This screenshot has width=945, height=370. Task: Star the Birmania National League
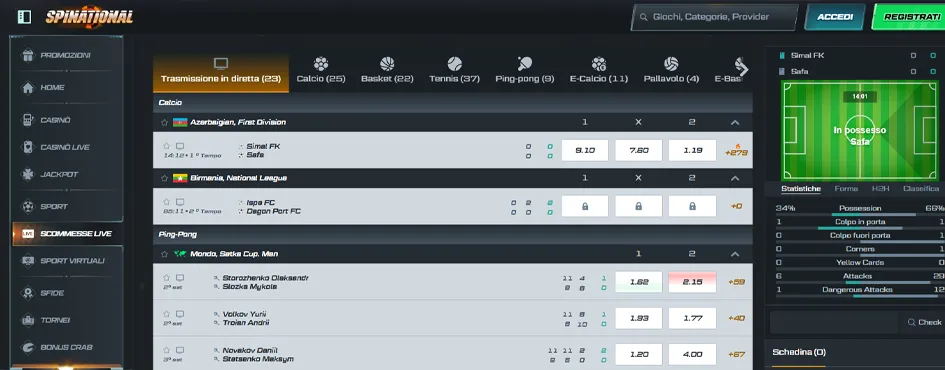(x=164, y=178)
